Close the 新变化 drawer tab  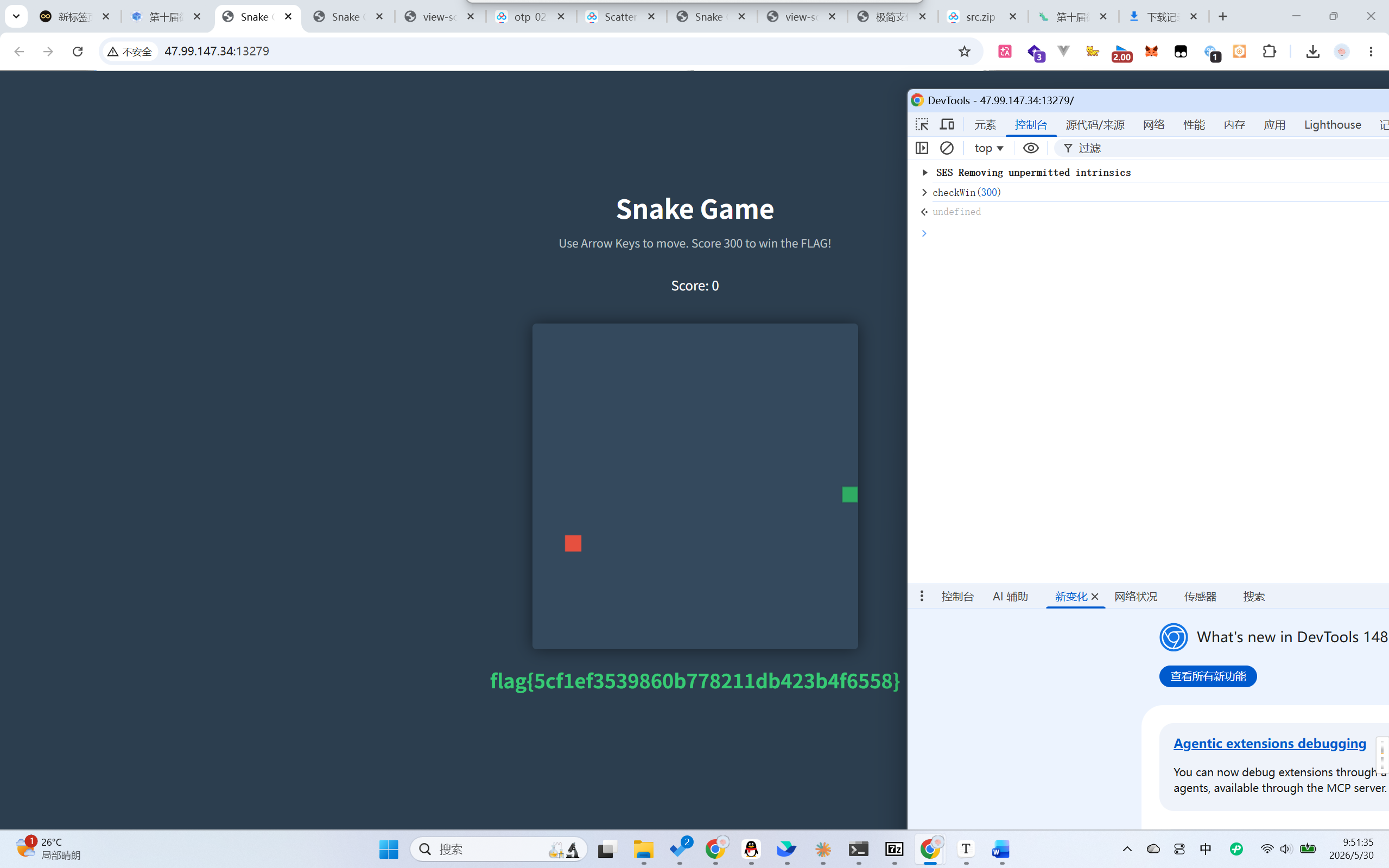[1095, 597]
